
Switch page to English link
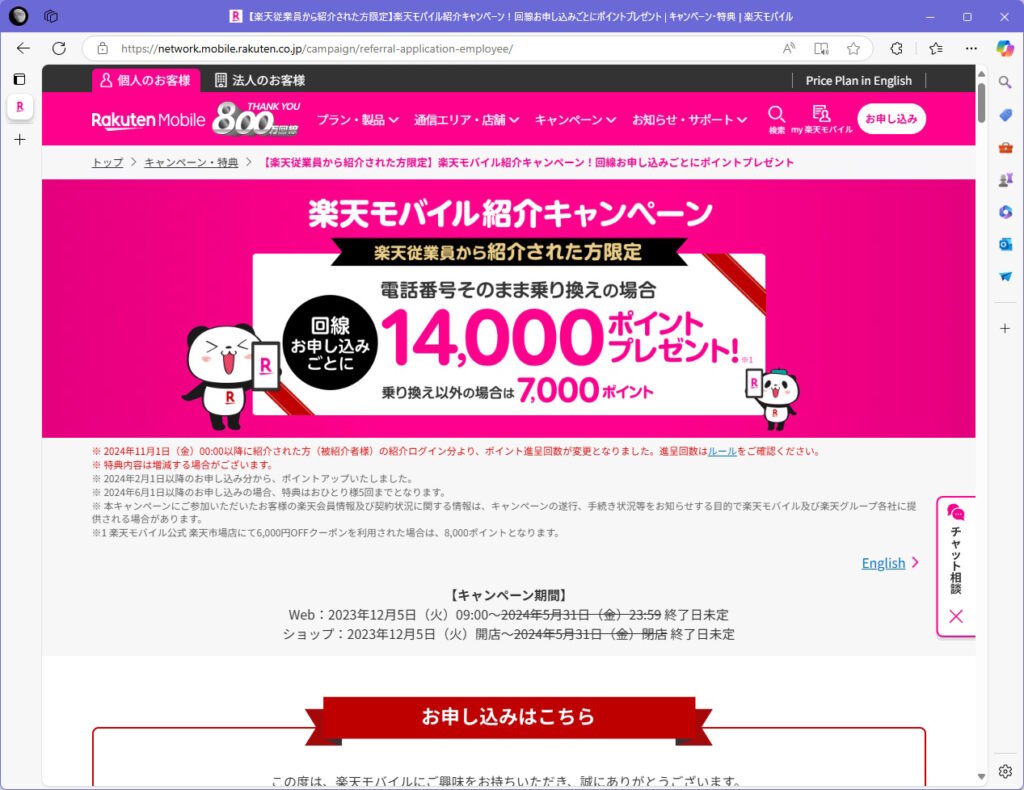(883, 563)
